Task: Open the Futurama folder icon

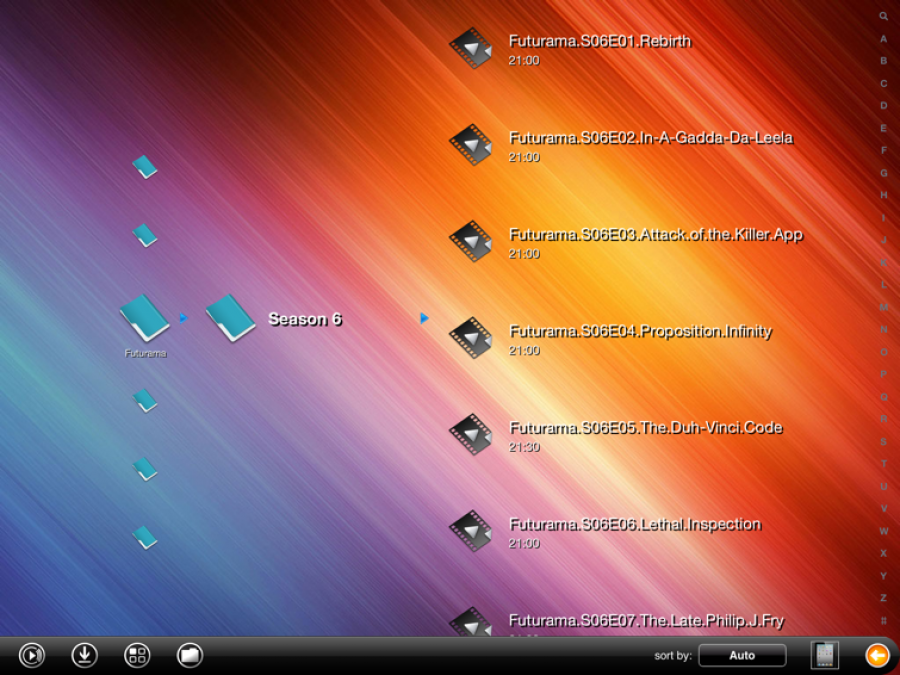Action: [x=145, y=317]
